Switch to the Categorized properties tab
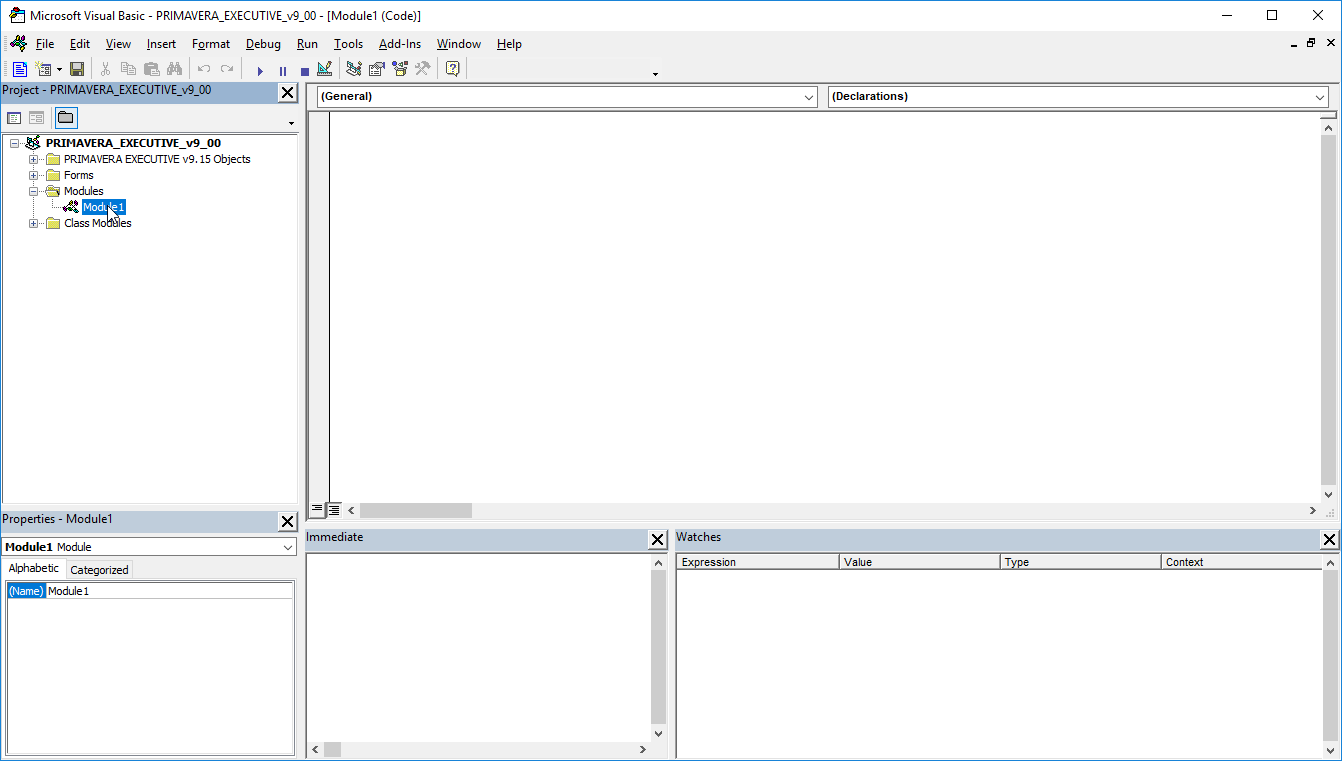This screenshot has height=761, width=1342. (99, 570)
